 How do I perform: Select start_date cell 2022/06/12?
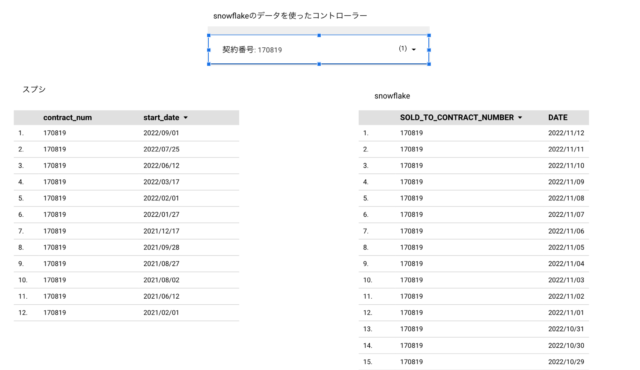click(x=161, y=166)
